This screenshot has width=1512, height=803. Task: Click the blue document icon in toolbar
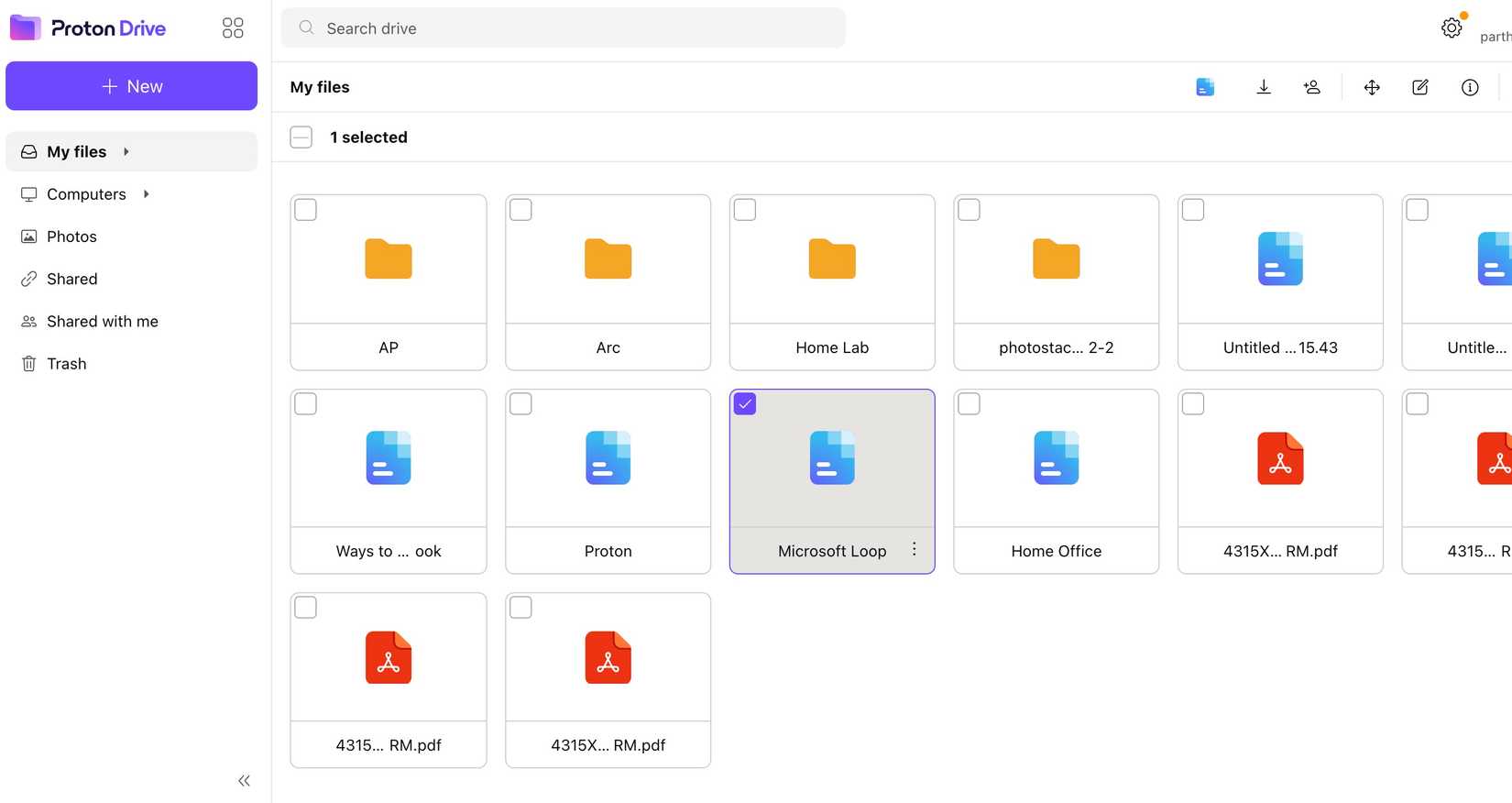pyautogui.click(x=1205, y=87)
